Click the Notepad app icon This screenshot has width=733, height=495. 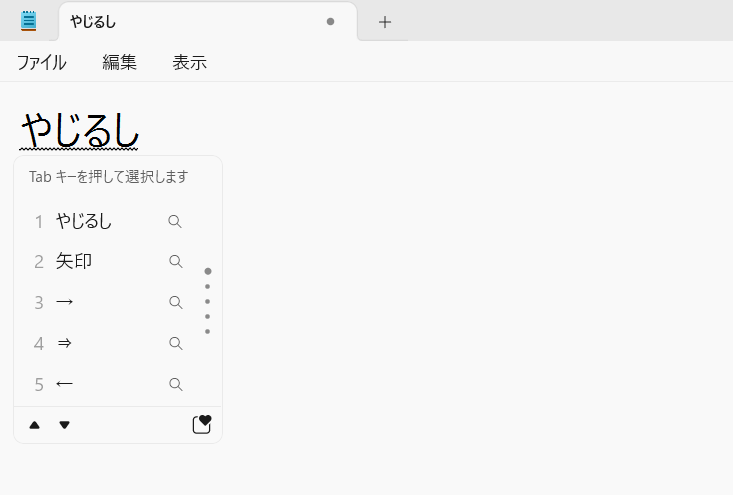pyautogui.click(x=29, y=21)
